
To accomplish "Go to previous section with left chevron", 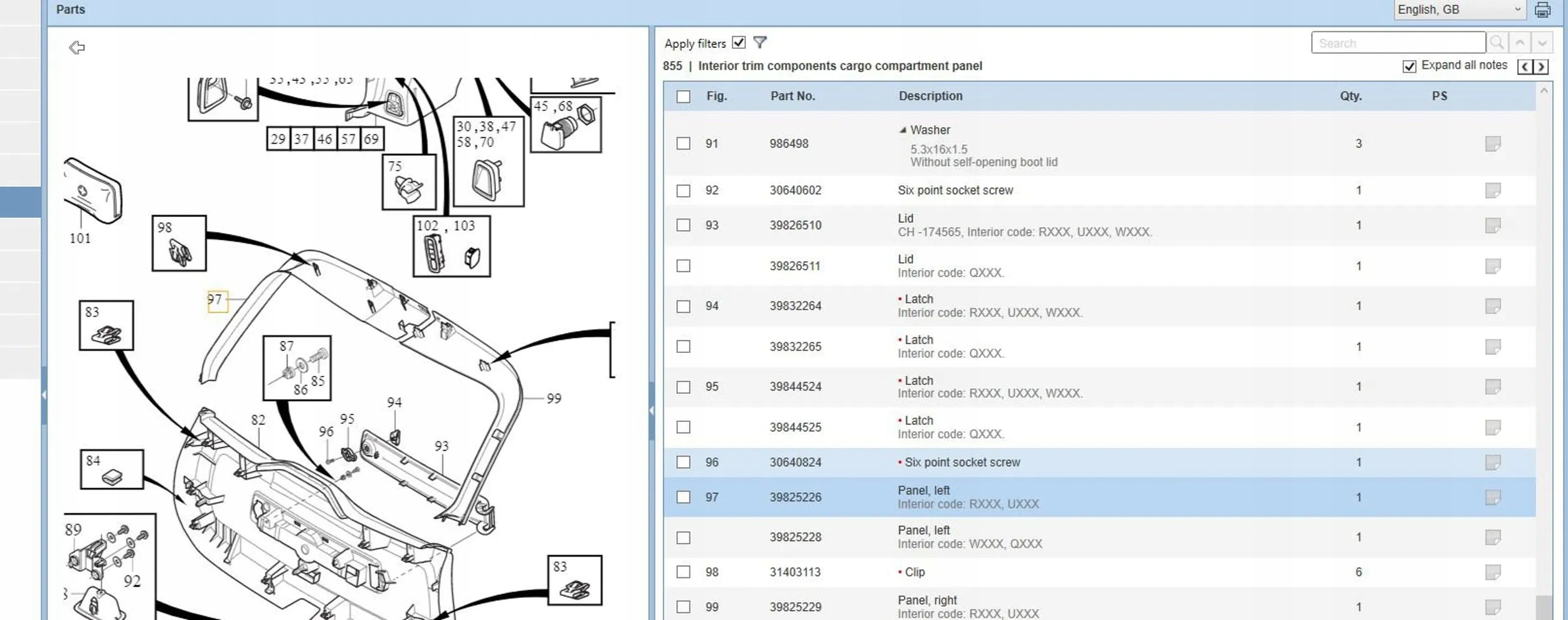I will pos(1525,66).
